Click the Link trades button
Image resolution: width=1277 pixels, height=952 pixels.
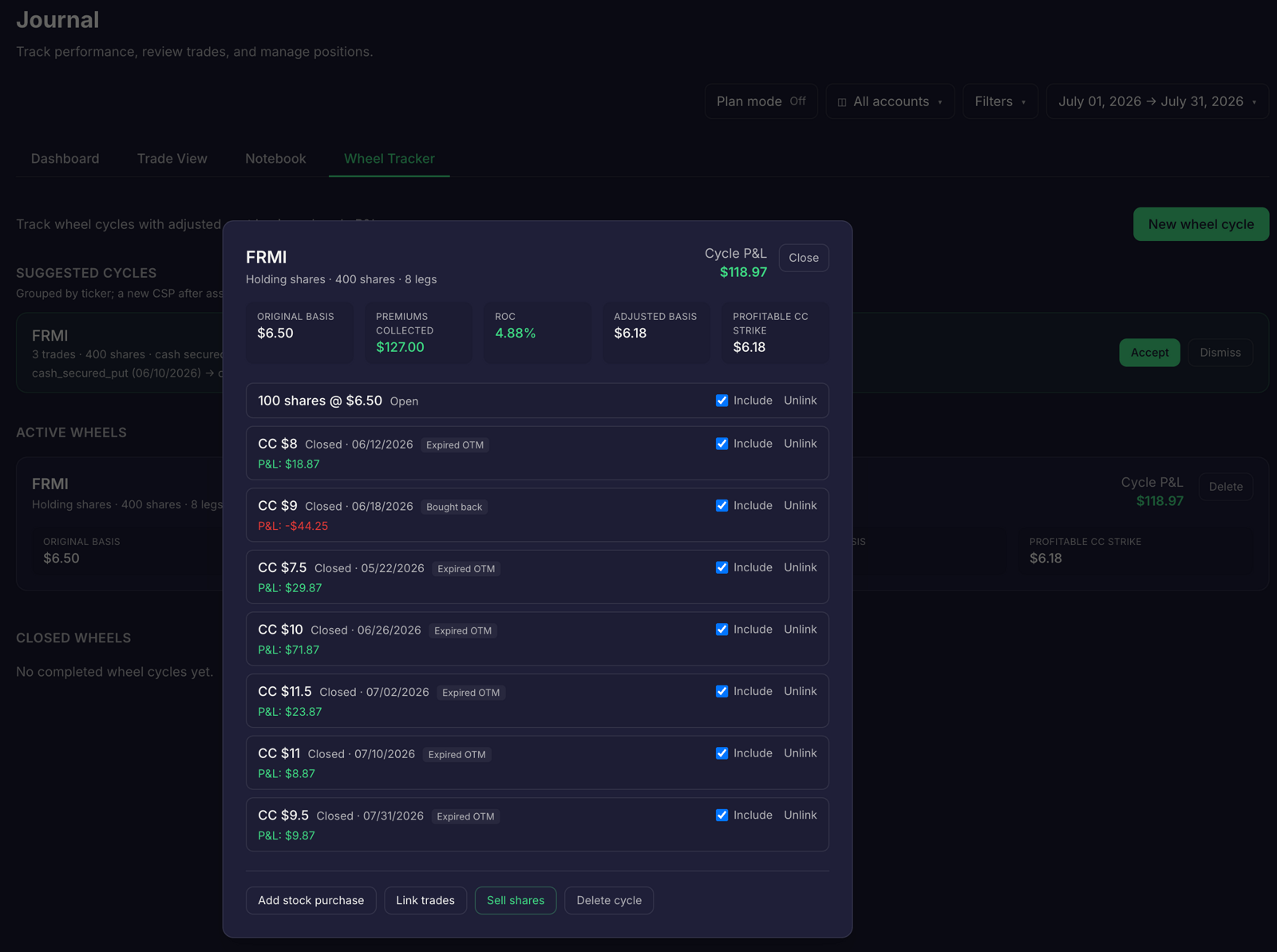[425, 900]
